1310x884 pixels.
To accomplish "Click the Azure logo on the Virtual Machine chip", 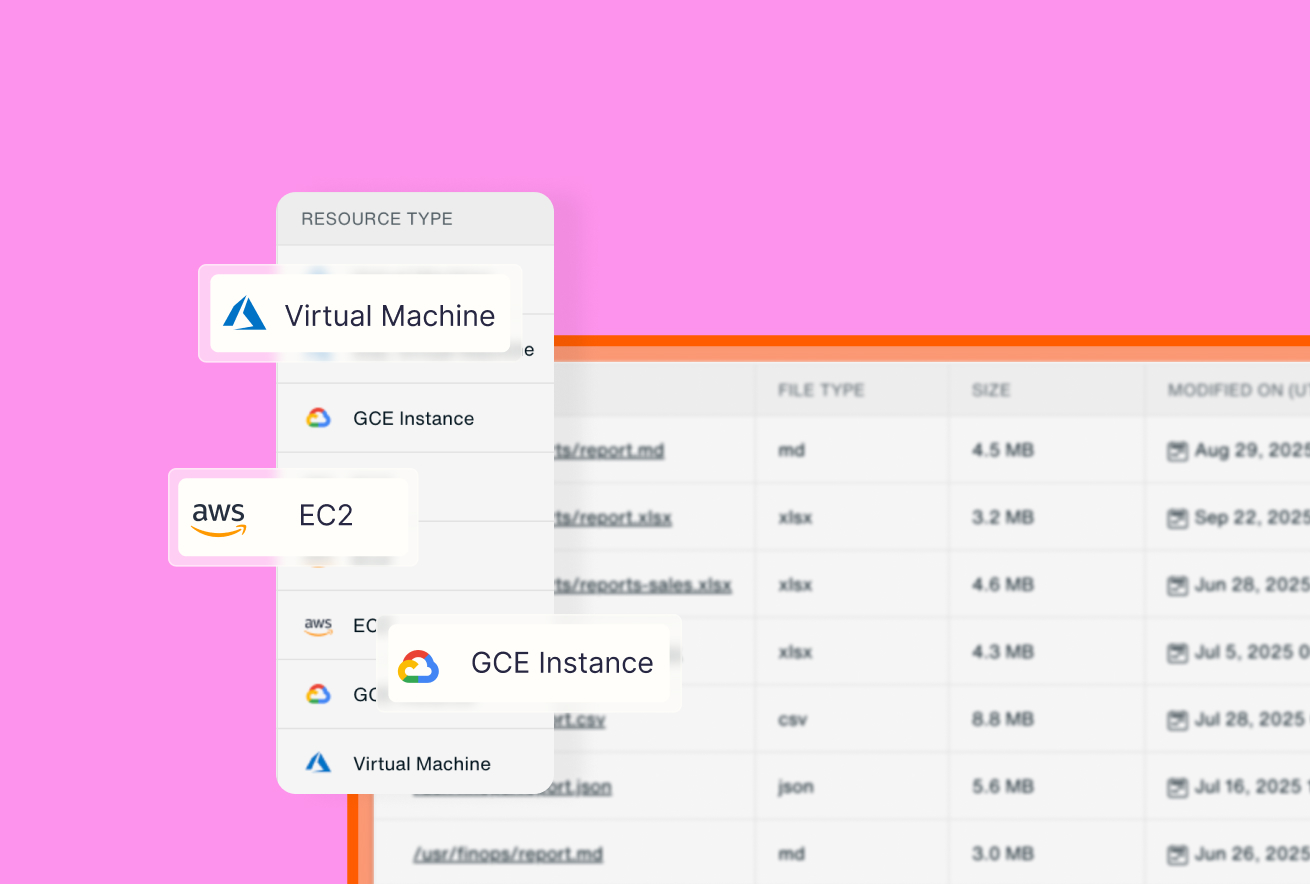I will tap(245, 314).
